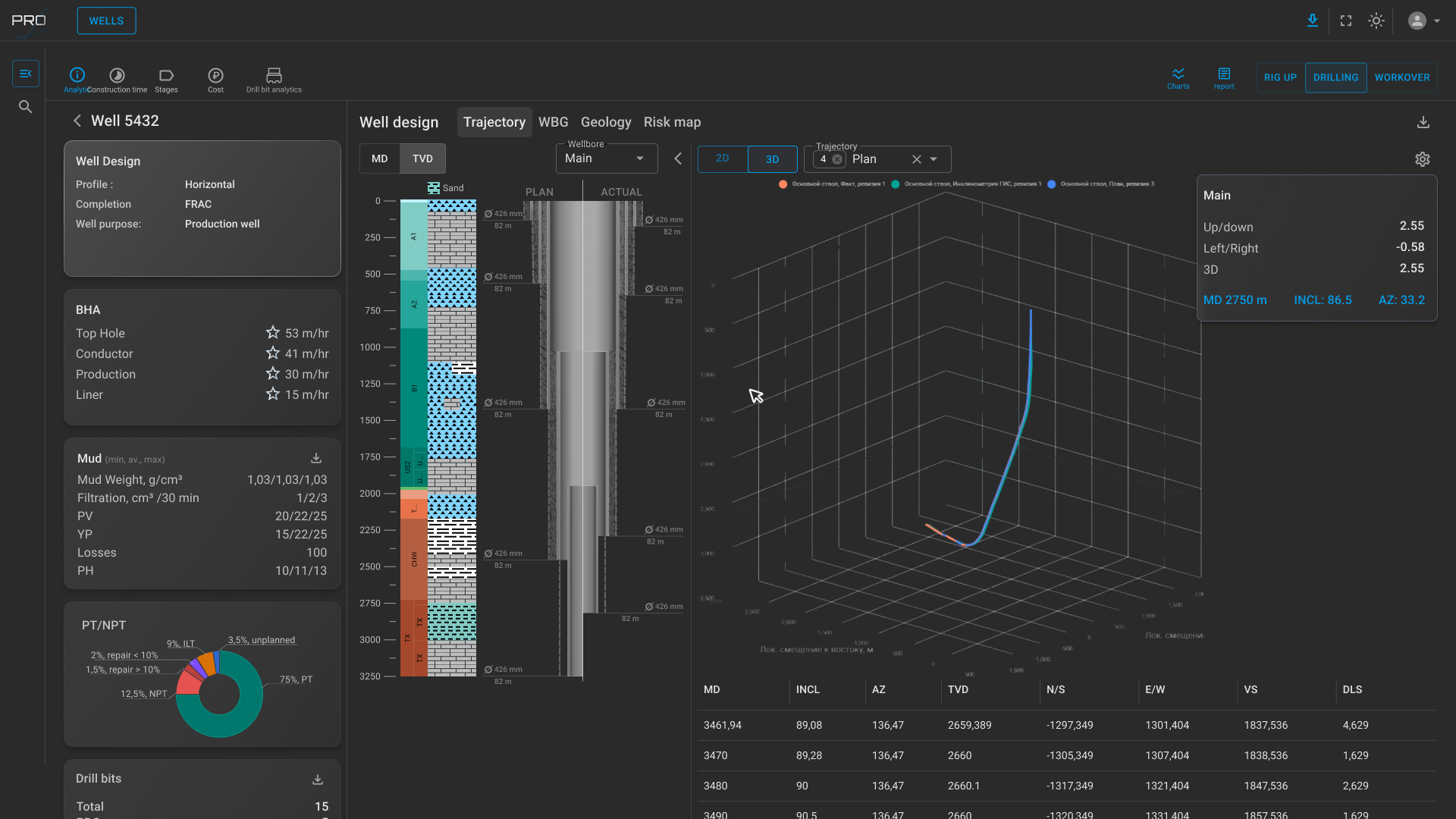Switch to the Risk map tab
Image resolution: width=1456 pixels, height=819 pixels.
click(672, 122)
